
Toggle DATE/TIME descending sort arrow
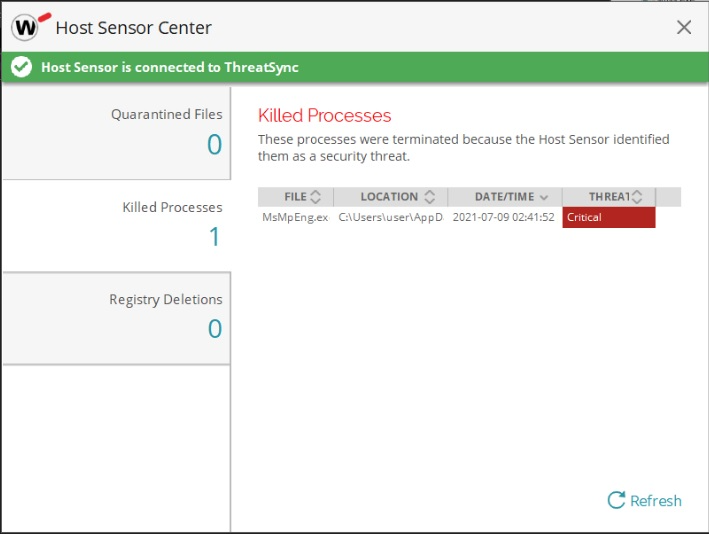click(x=544, y=197)
